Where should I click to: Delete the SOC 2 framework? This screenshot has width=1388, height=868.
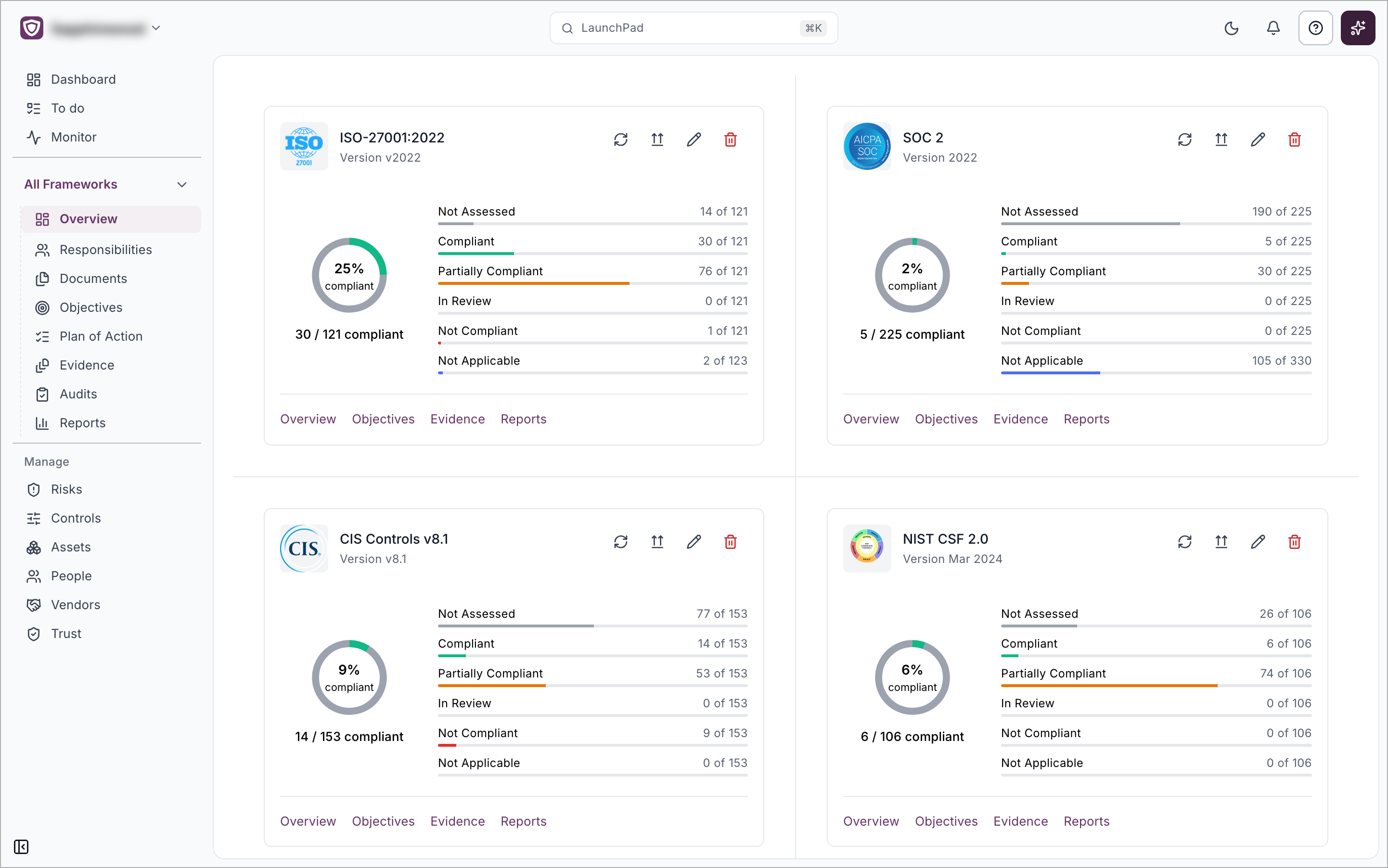pyautogui.click(x=1294, y=140)
